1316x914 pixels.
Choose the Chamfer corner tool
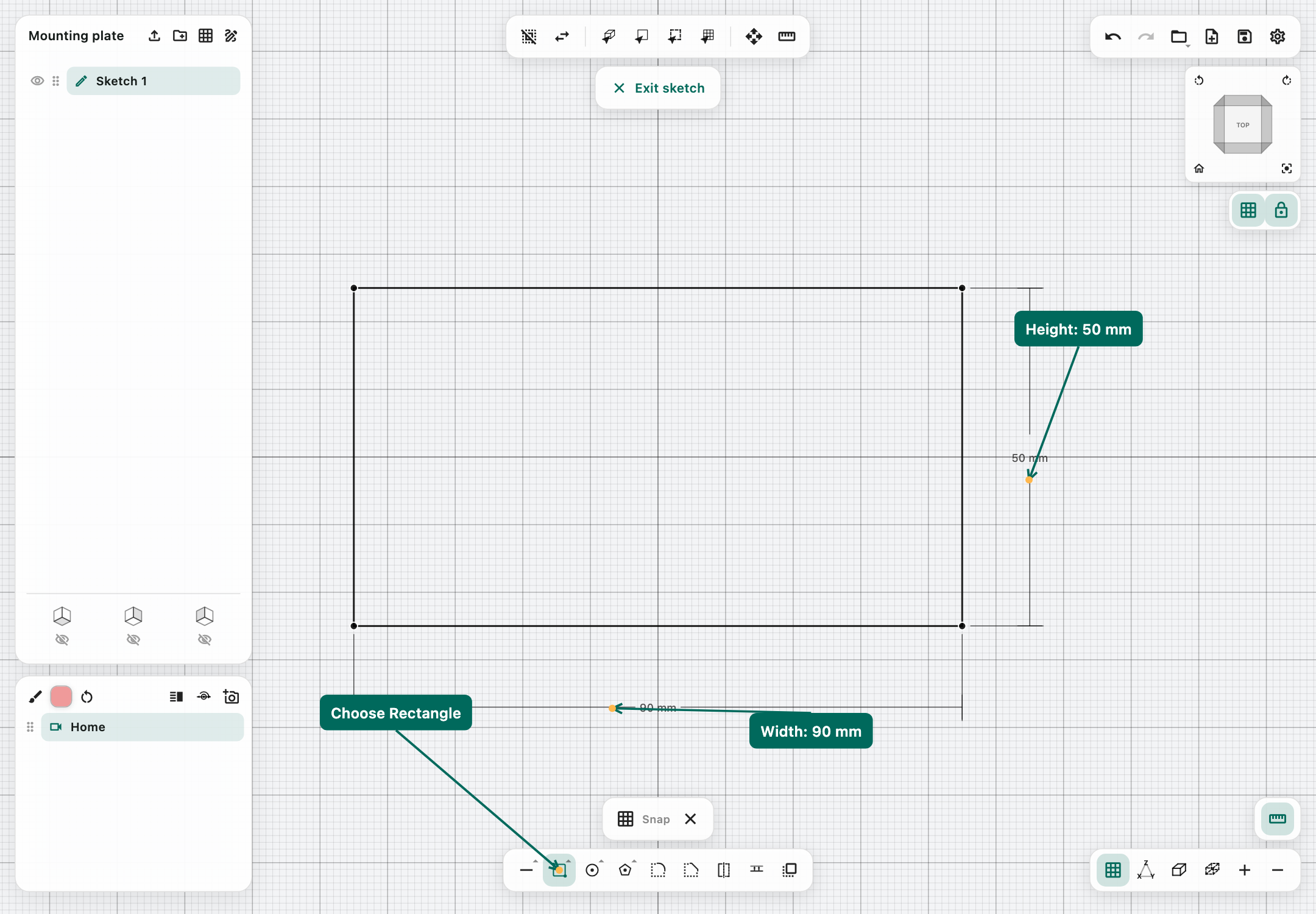tap(691, 870)
